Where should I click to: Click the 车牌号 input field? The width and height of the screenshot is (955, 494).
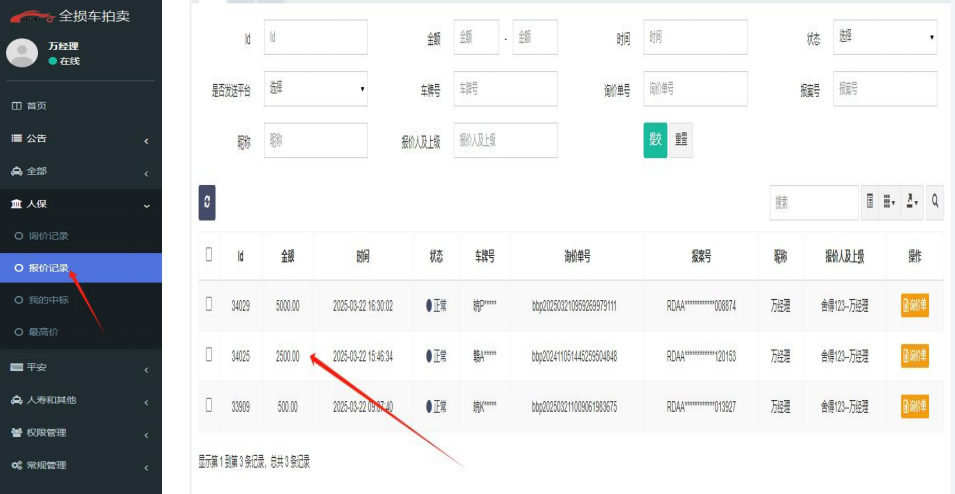point(505,89)
